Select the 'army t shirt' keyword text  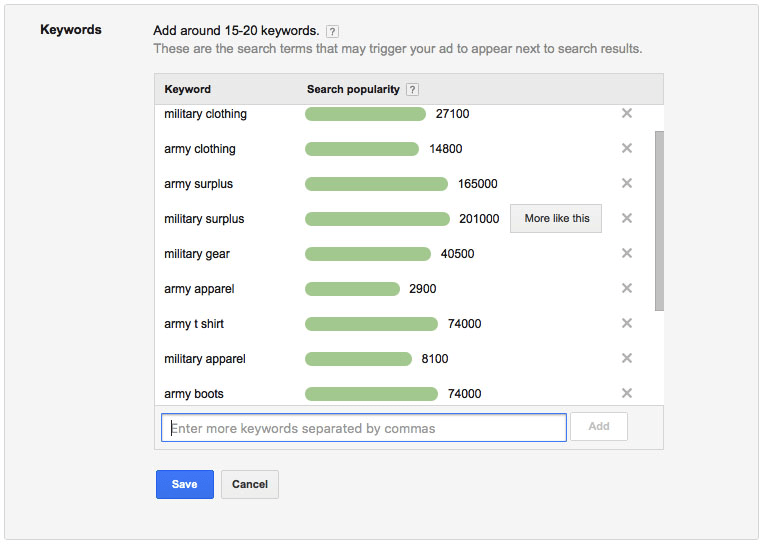coord(194,324)
